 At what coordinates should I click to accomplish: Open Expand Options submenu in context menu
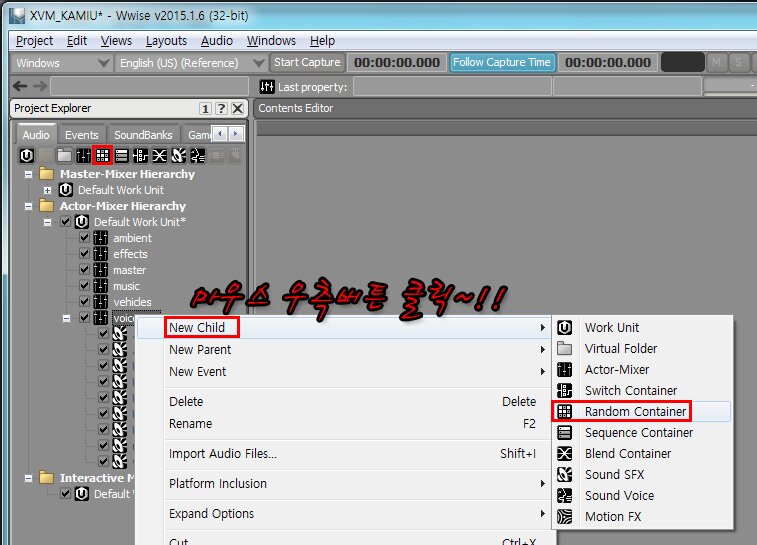(x=356, y=514)
